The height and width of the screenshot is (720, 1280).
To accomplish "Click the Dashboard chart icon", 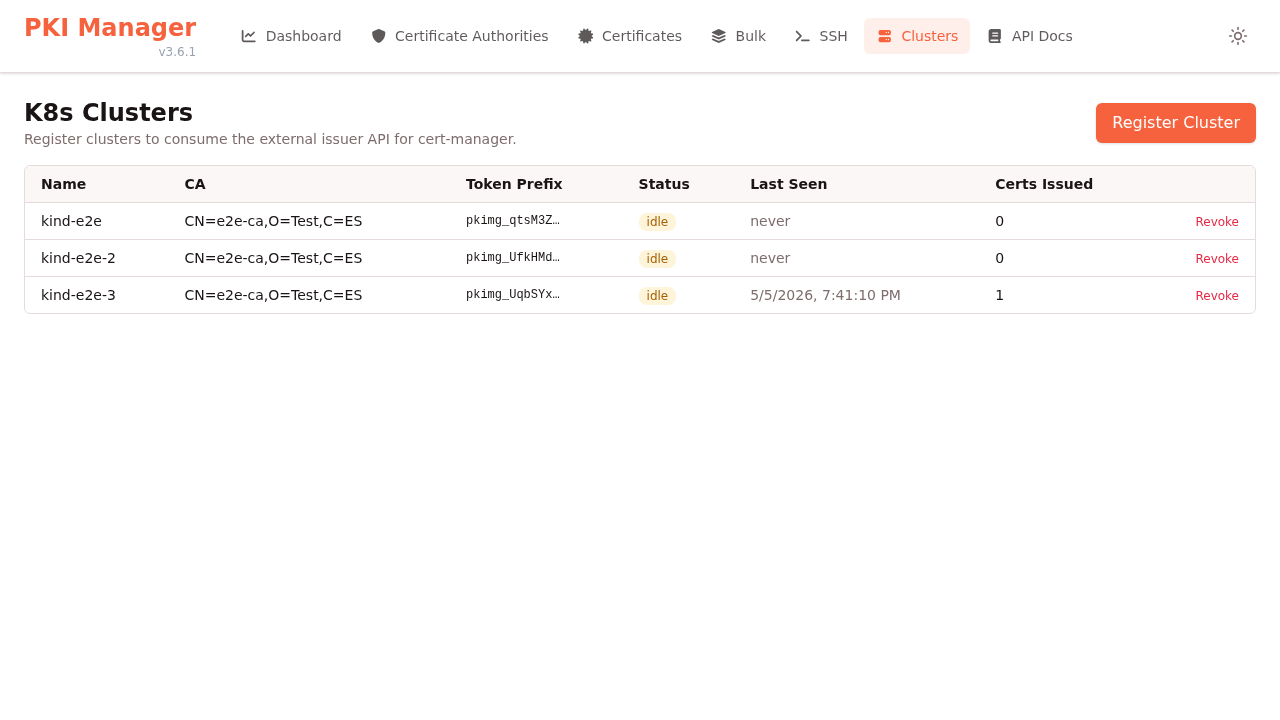I will tap(249, 36).
